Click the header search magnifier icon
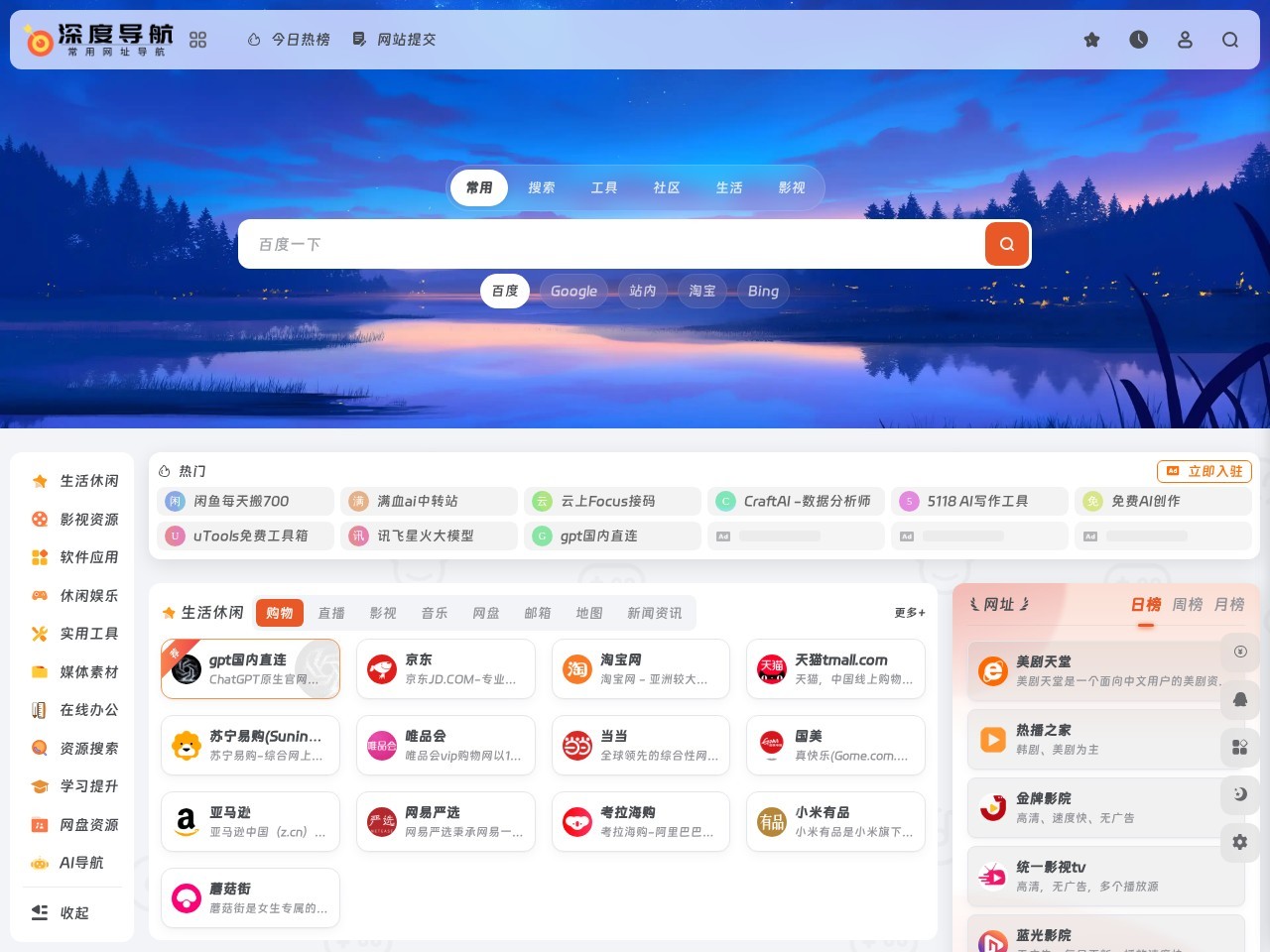The image size is (1270, 952). click(1230, 40)
